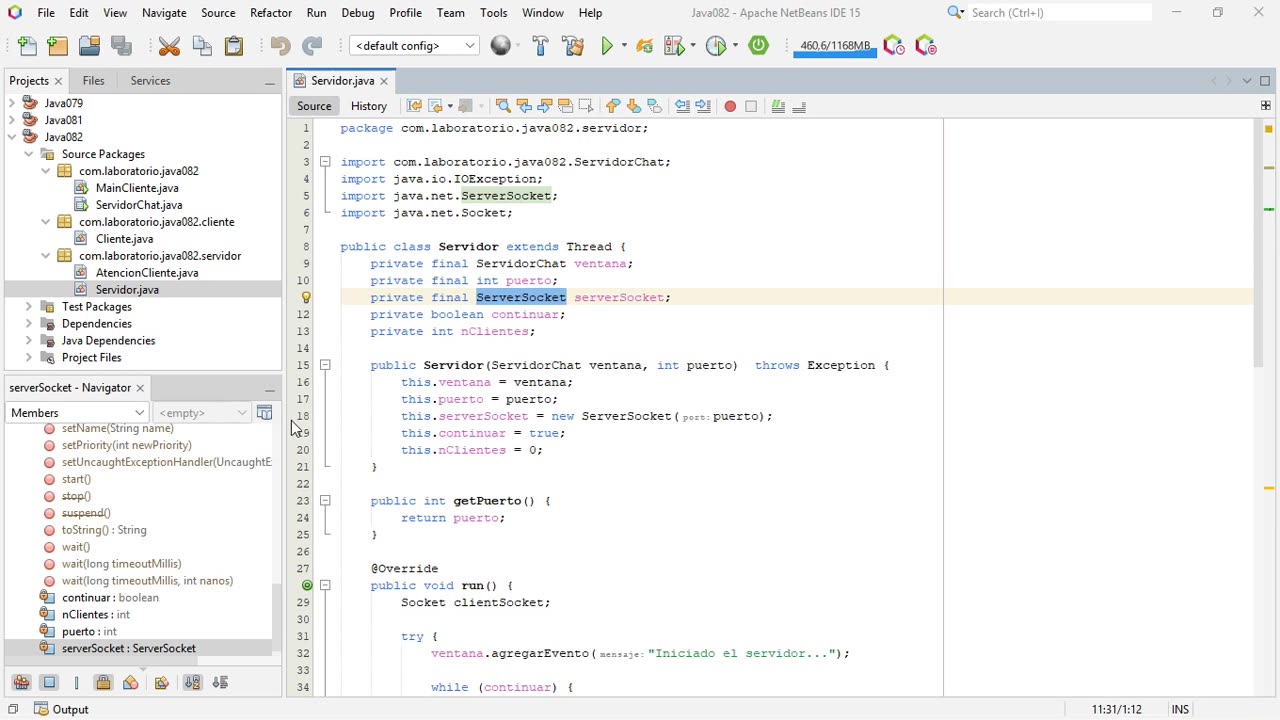Screen dimensions: 1280x720
Task: Toggle Show Non-Public Members lock filter
Action: [103, 683]
